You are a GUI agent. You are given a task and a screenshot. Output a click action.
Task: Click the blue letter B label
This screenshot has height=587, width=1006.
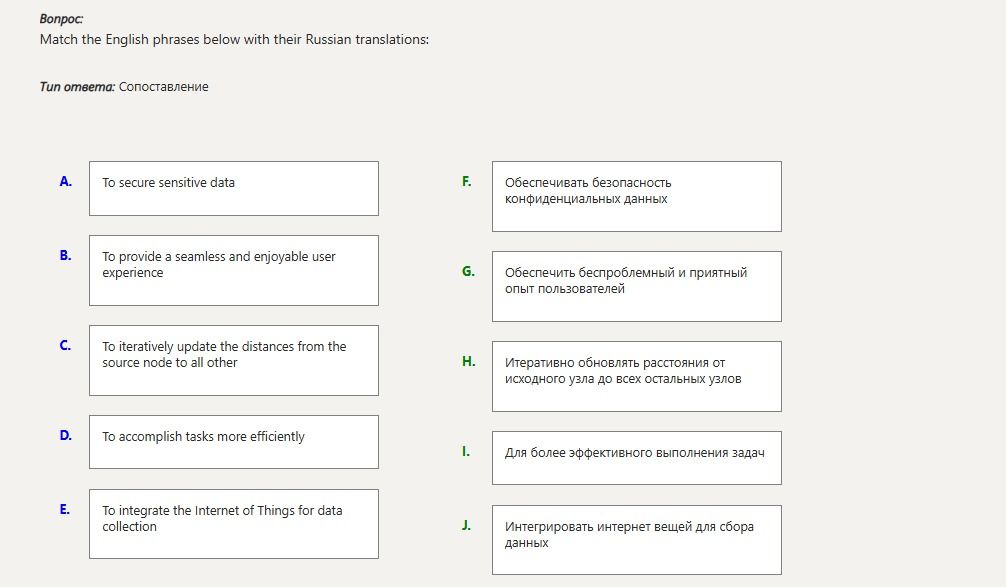click(65, 255)
